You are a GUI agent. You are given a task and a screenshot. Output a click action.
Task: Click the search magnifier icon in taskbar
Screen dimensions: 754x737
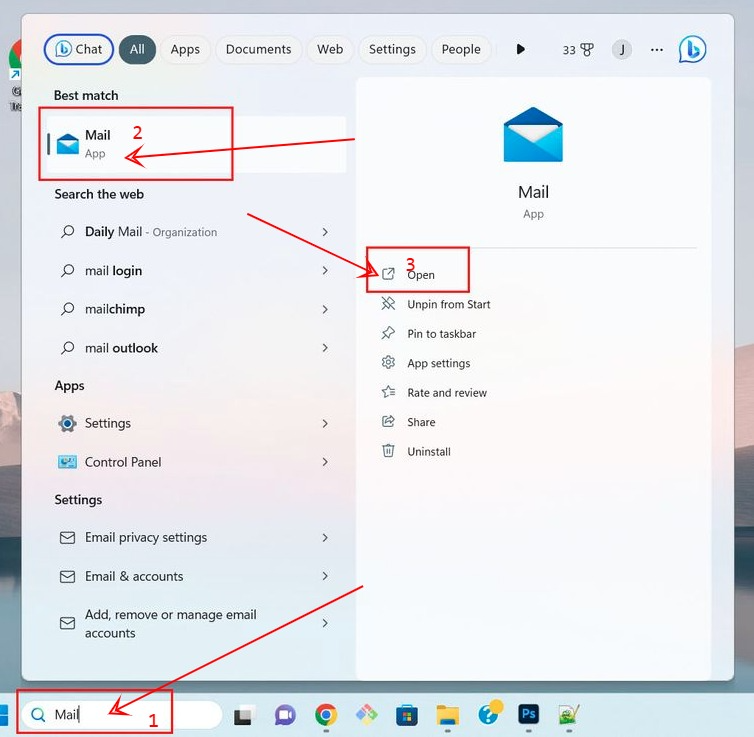coord(38,715)
